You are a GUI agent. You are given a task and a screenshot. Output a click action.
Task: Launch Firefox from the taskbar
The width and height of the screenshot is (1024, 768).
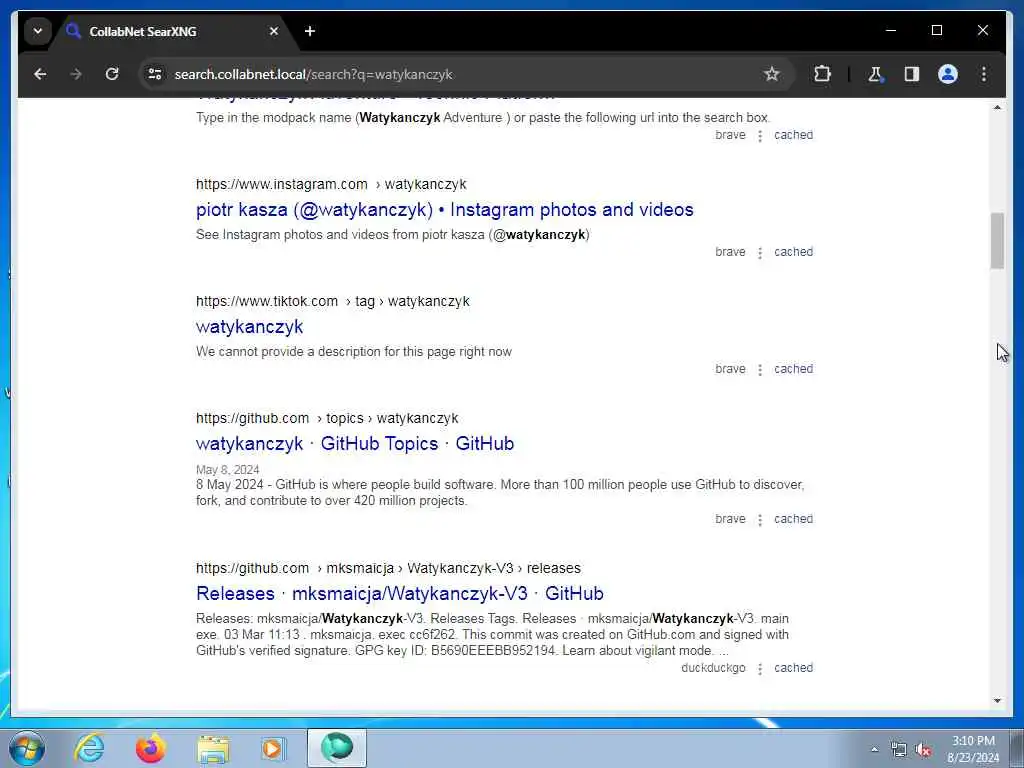[150, 748]
